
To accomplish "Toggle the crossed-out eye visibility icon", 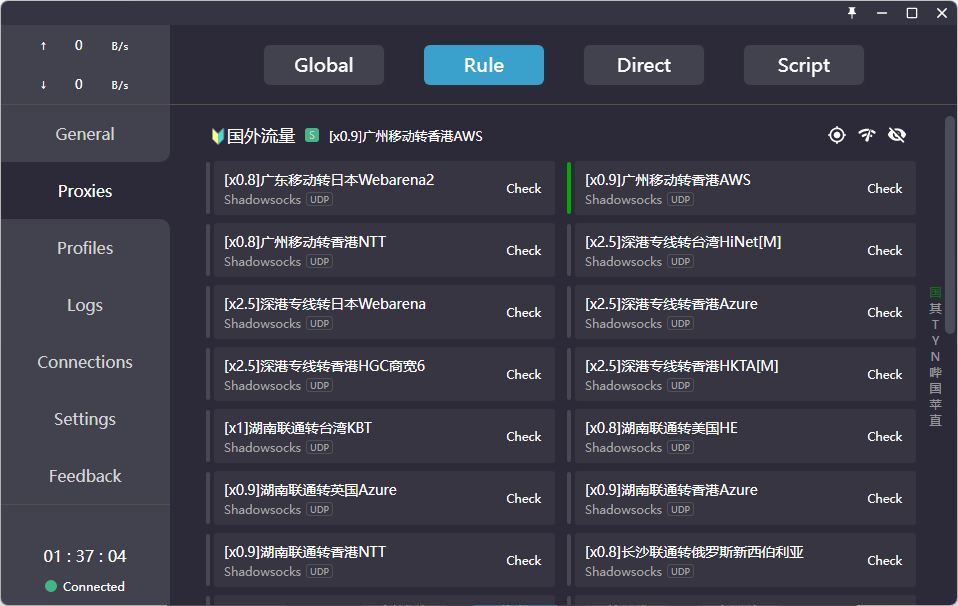I will (x=897, y=135).
